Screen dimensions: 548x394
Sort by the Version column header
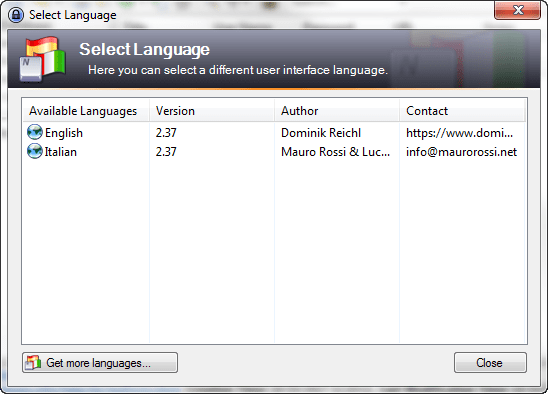point(212,111)
